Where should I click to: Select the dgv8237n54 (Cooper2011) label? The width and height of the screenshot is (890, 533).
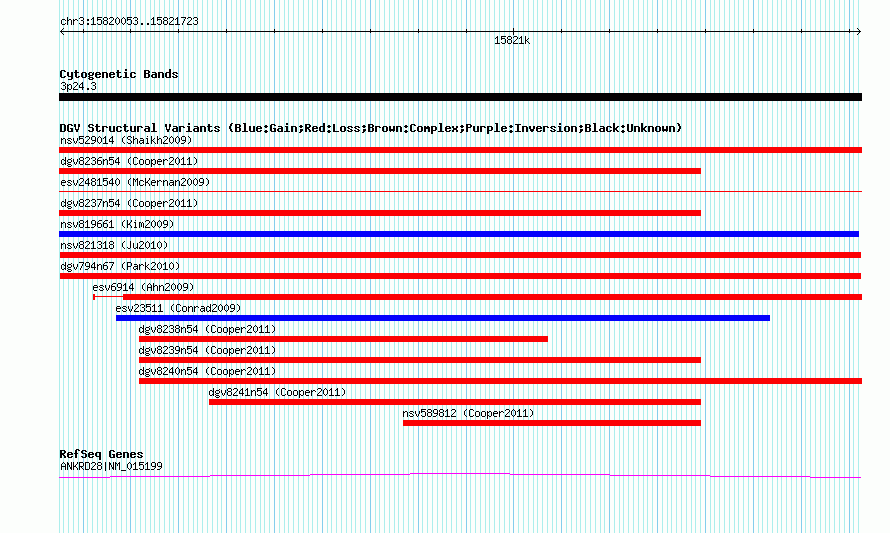[129, 203]
